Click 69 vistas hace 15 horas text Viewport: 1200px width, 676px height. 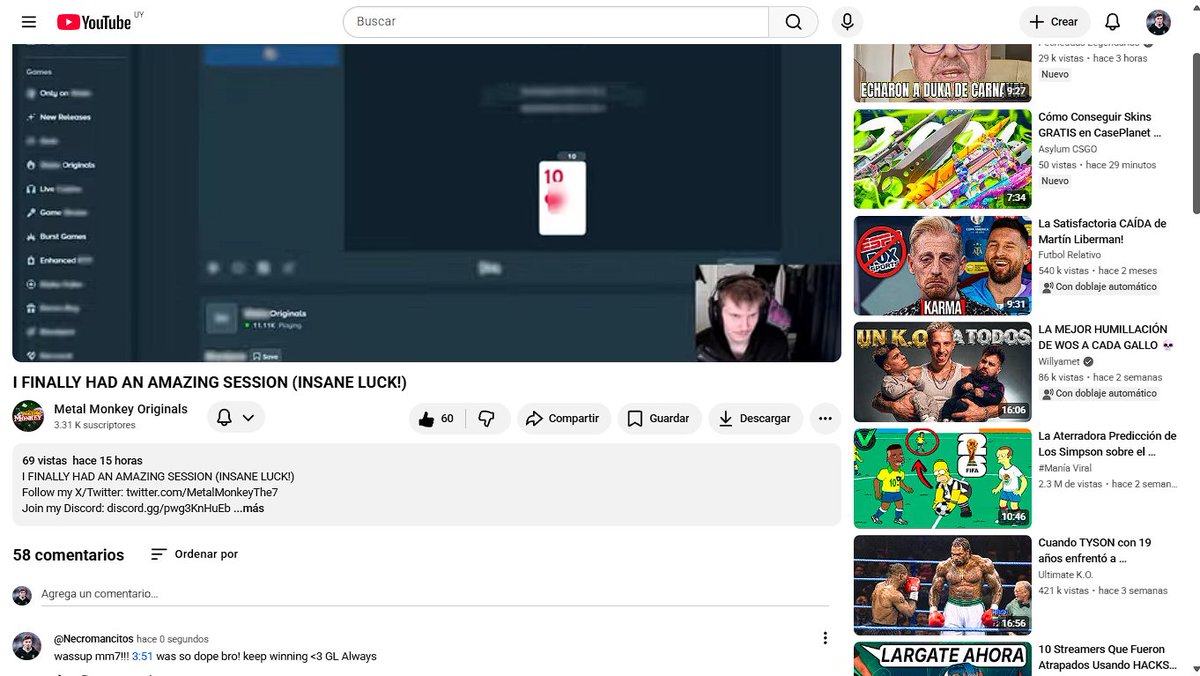[x=82, y=461]
